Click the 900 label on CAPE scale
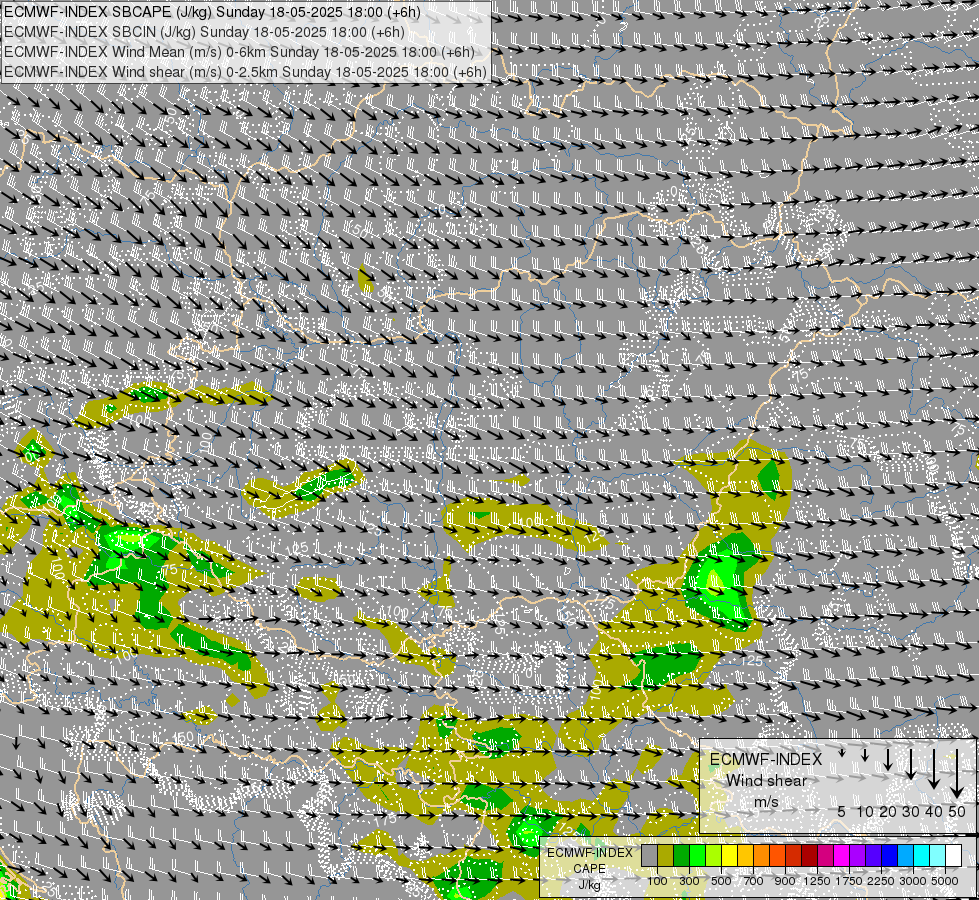 tap(785, 881)
